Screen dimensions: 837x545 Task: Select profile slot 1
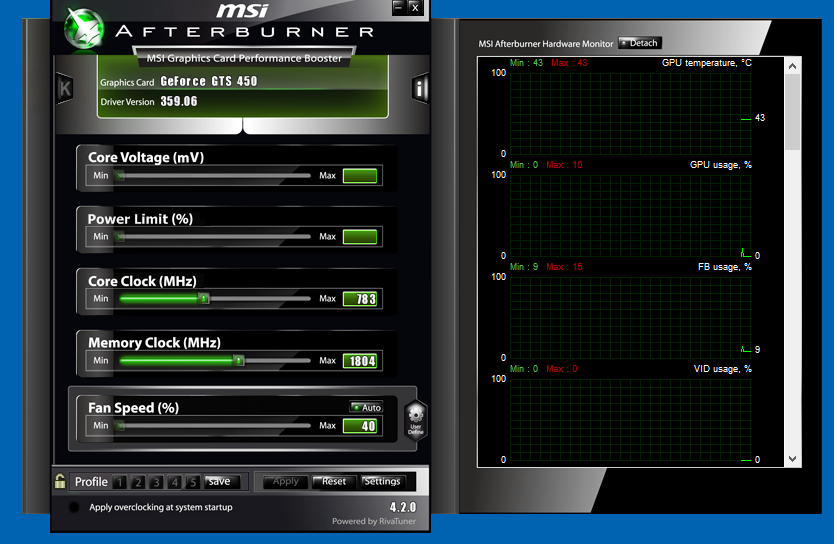pyautogui.click(x=120, y=482)
